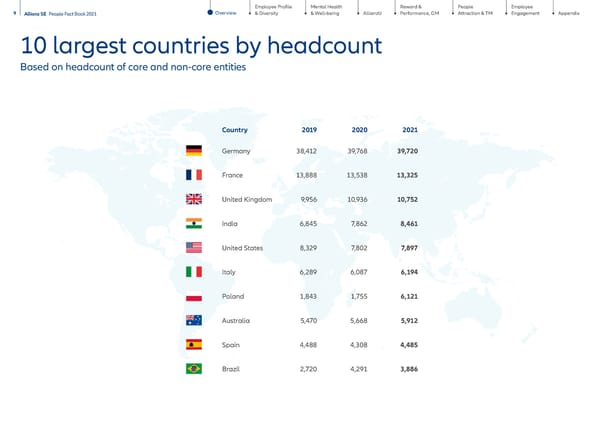Click the United States flag icon

tap(194, 248)
